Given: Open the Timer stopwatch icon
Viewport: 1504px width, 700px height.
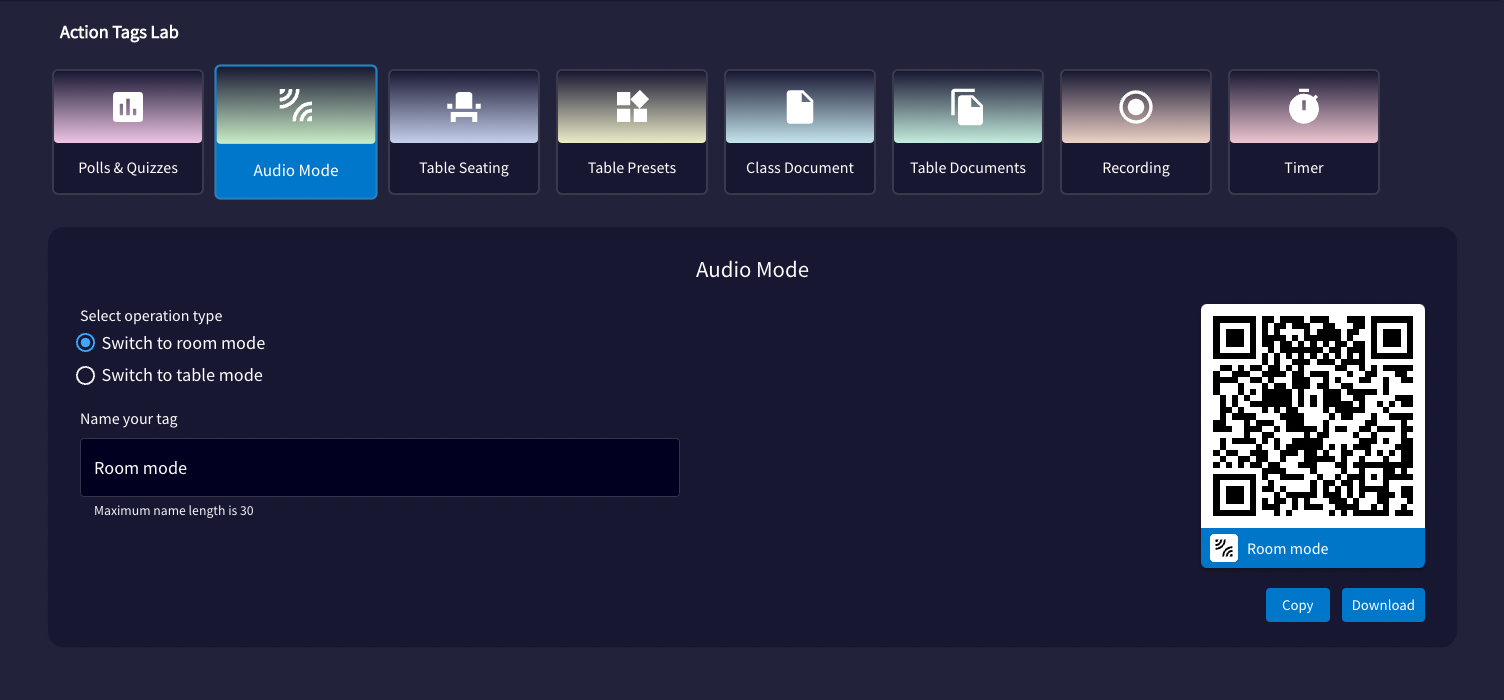Looking at the screenshot, I should click(1304, 106).
